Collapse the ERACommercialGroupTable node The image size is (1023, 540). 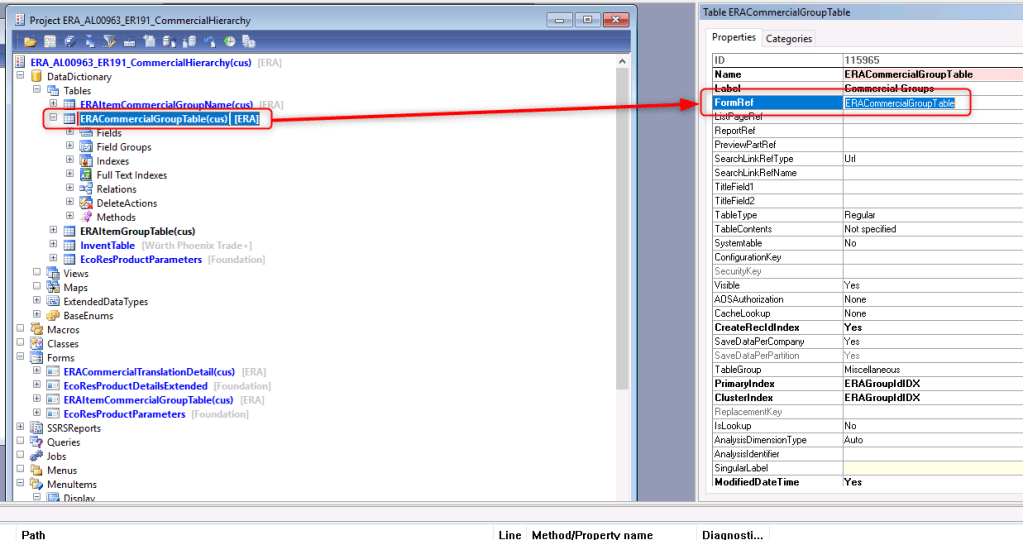[54, 118]
